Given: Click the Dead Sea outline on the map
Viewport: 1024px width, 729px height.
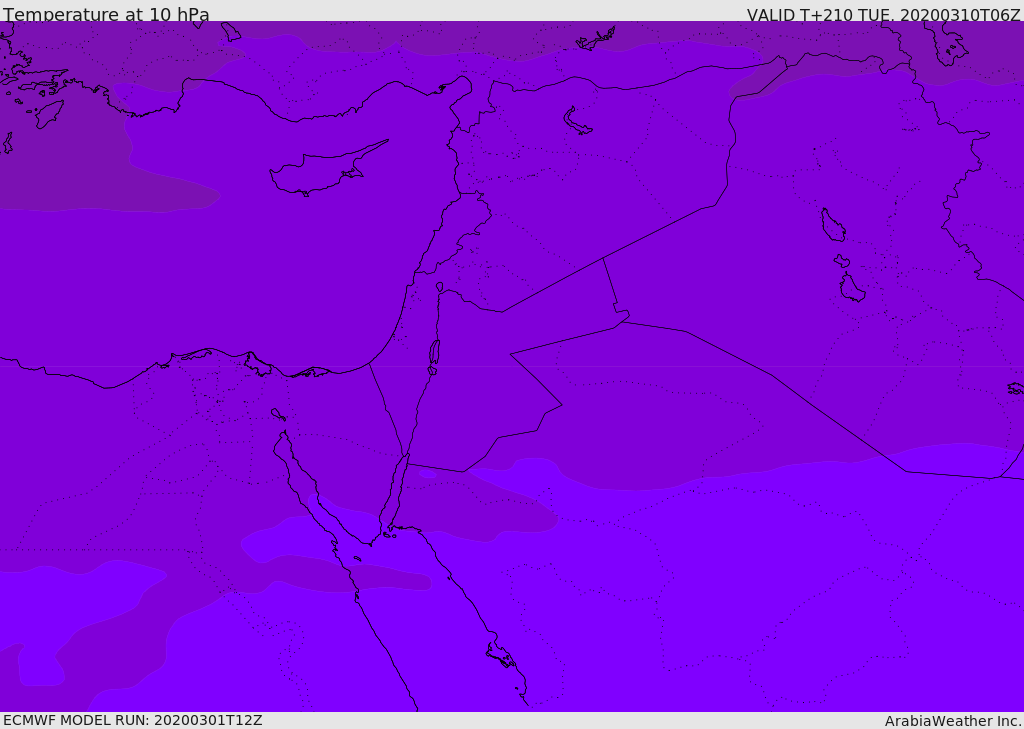Looking at the screenshot, I should [x=434, y=356].
